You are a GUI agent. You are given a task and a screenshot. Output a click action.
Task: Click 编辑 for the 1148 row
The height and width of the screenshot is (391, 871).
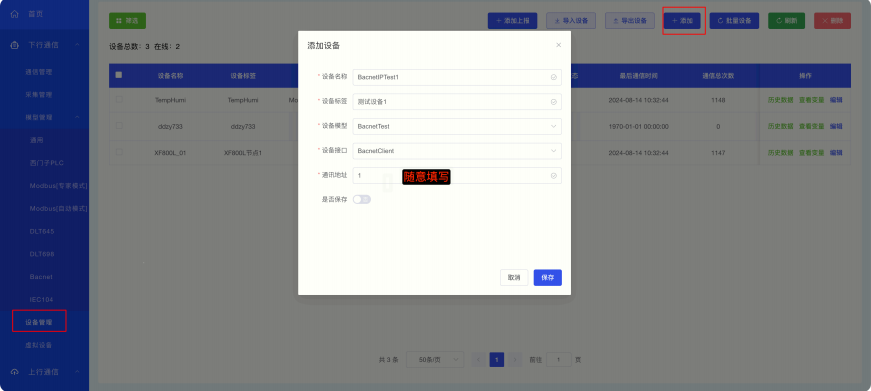836,100
